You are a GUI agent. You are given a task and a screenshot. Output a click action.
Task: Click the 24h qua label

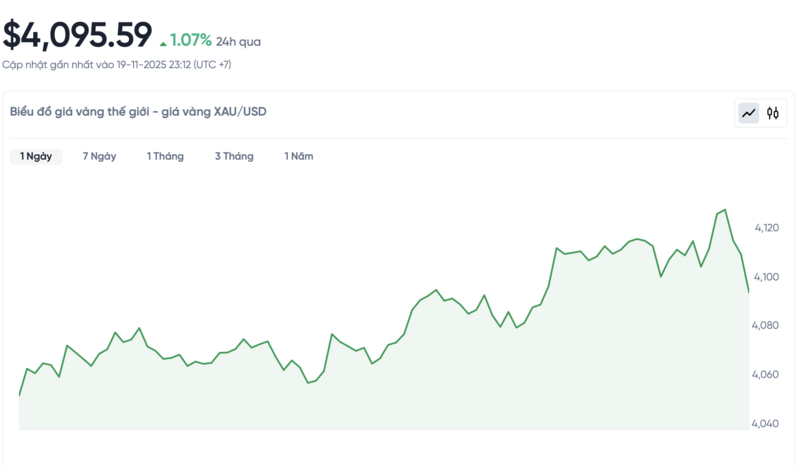click(x=238, y=42)
